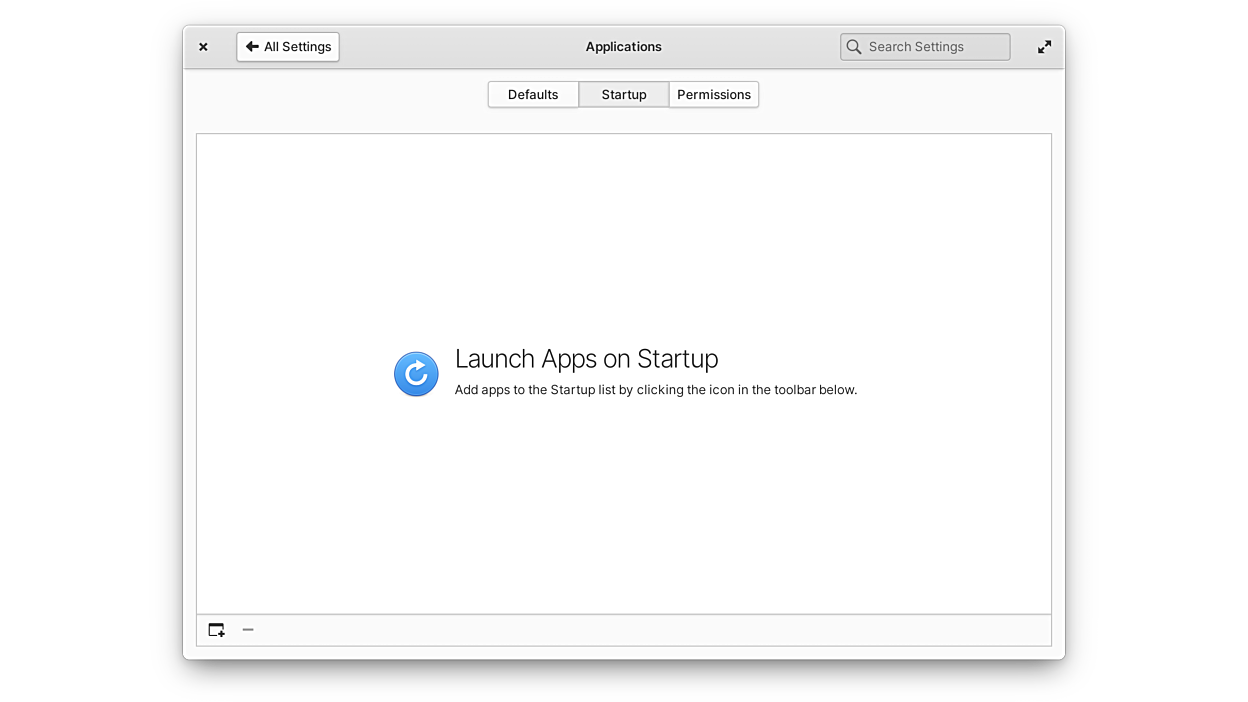Add a startup app using the toolbar icon

tap(216, 630)
